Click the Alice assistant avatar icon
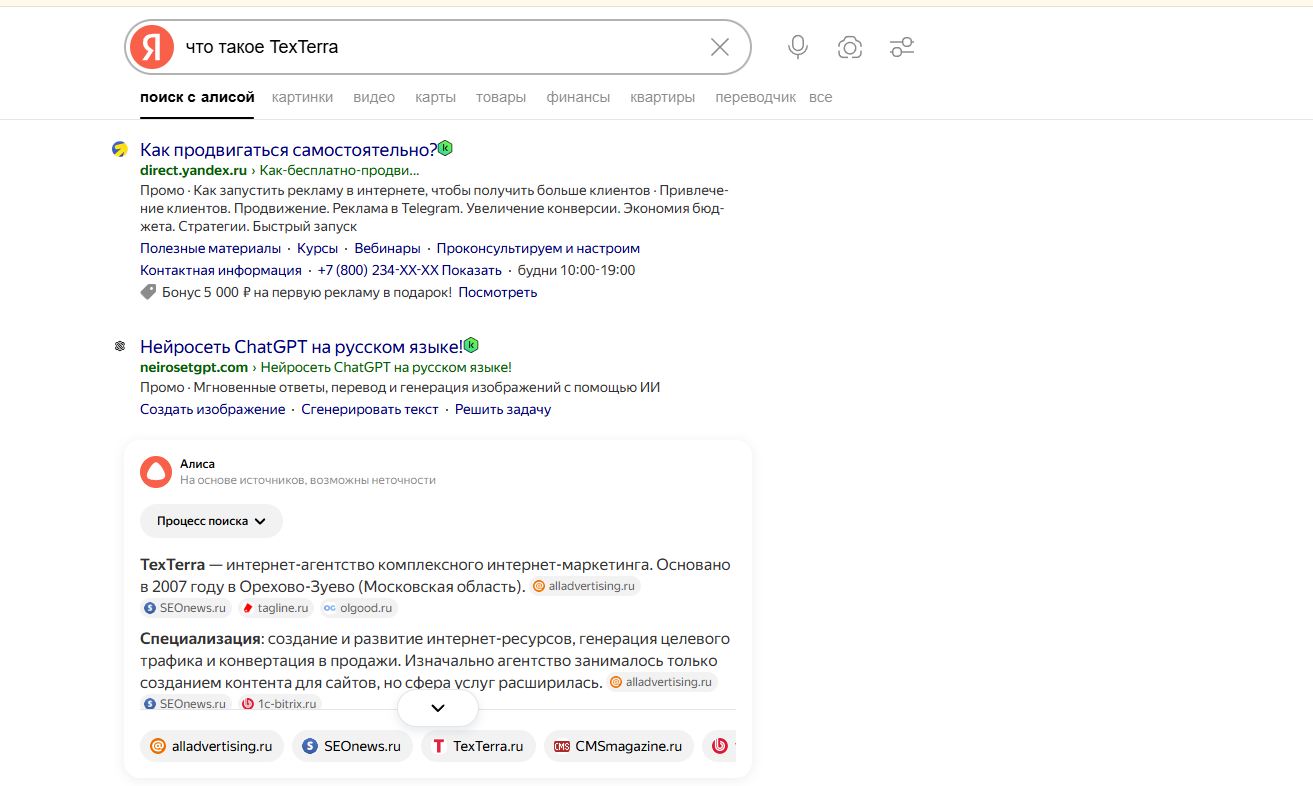The width and height of the screenshot is (1313, 786). click(x=156, y=471)
